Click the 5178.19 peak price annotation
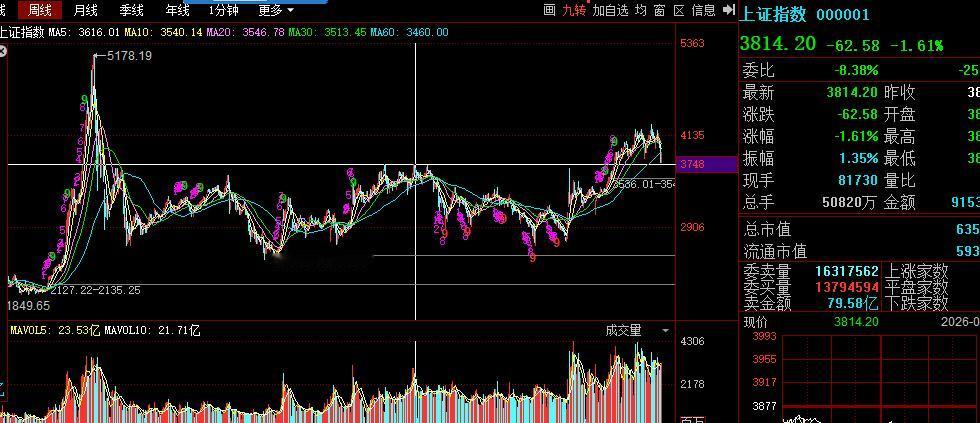980x423 pixels. click(x=129, y=56)
